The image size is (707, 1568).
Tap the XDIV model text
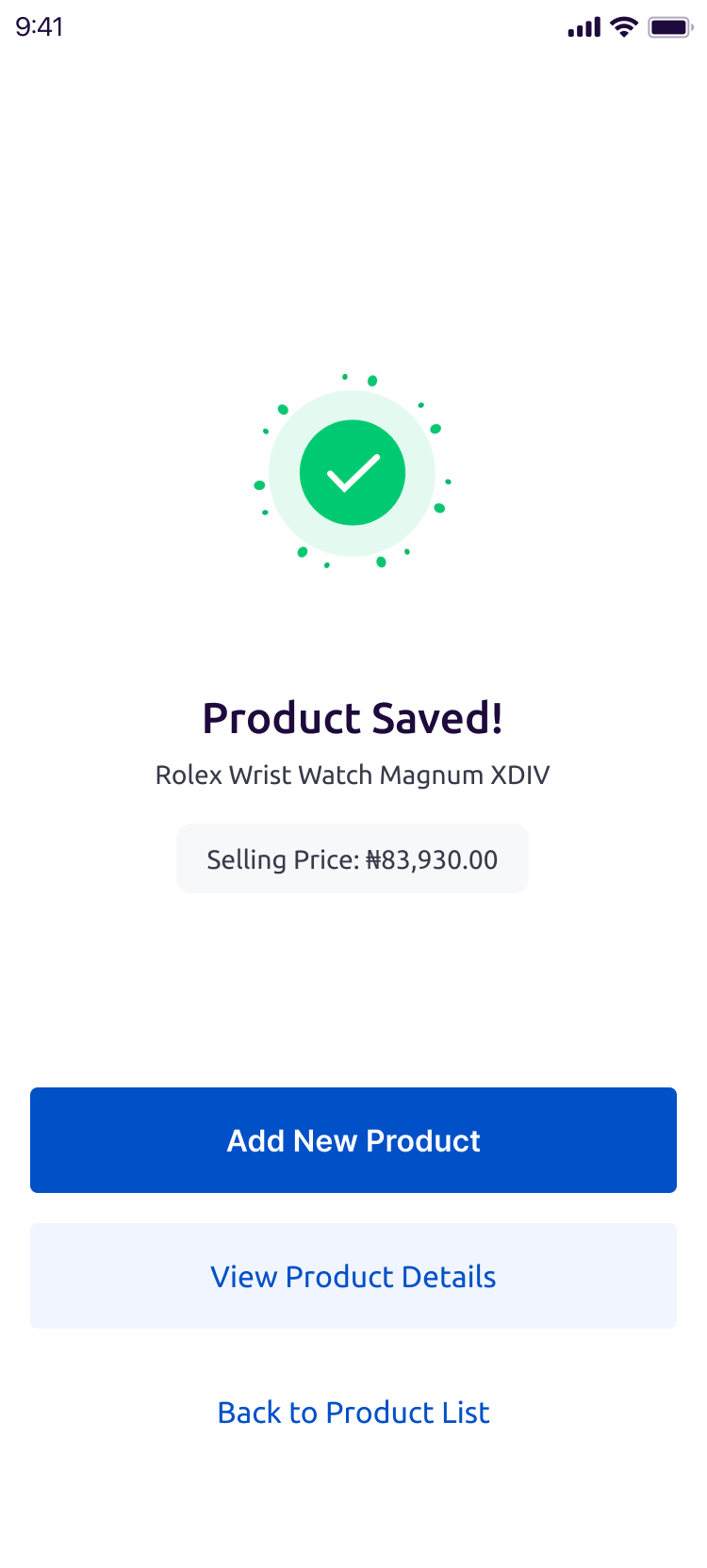coord(520,775)
